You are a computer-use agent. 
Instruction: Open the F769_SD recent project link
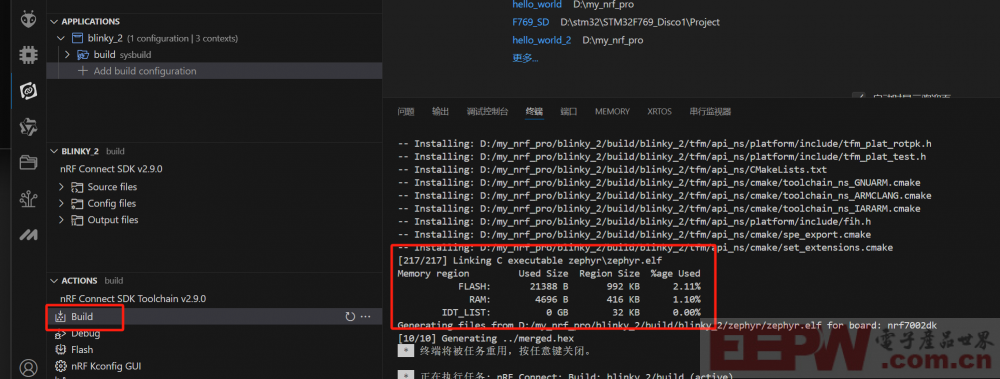click(531, 22)
